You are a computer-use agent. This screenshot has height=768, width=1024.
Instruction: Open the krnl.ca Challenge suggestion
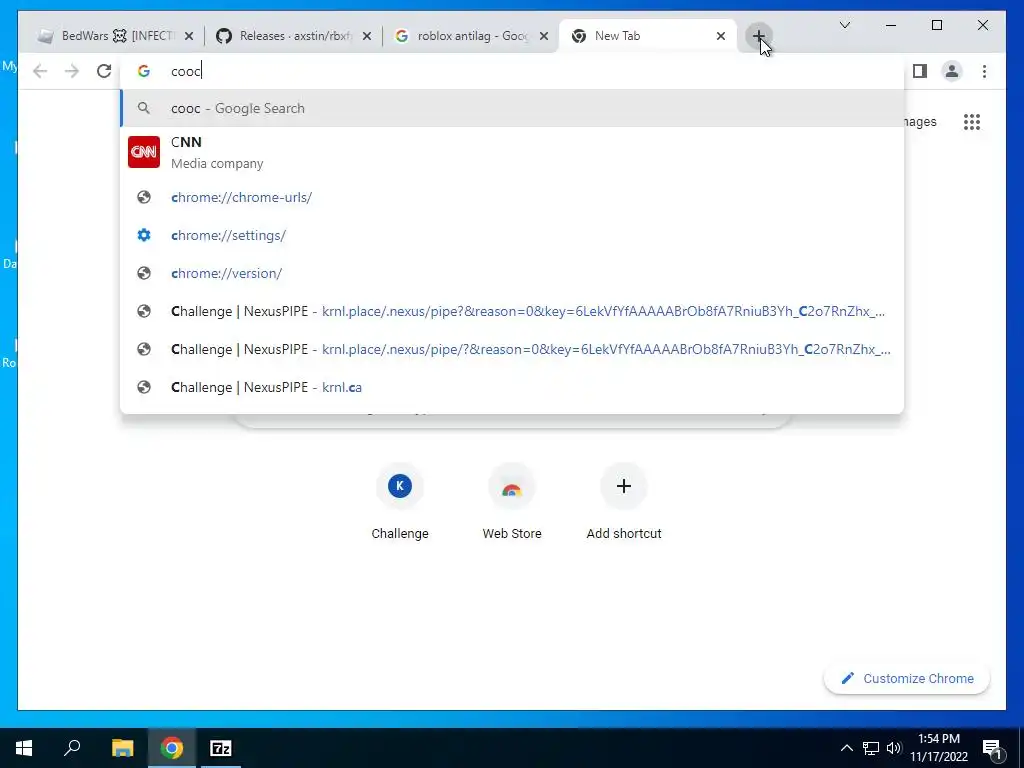click(512, 387)
